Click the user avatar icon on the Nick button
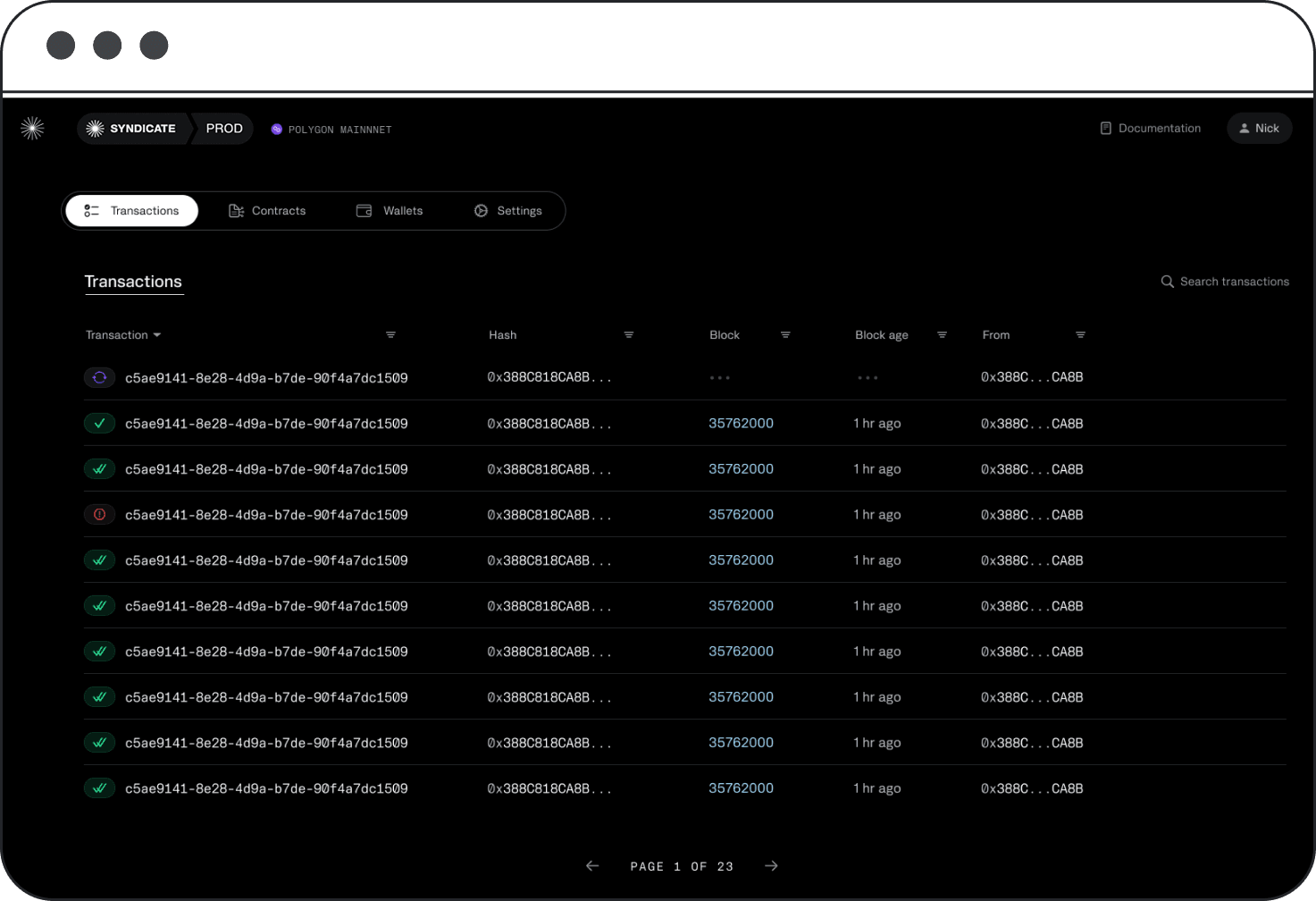The image size is (1316, 901). [x=1245, y=128]
